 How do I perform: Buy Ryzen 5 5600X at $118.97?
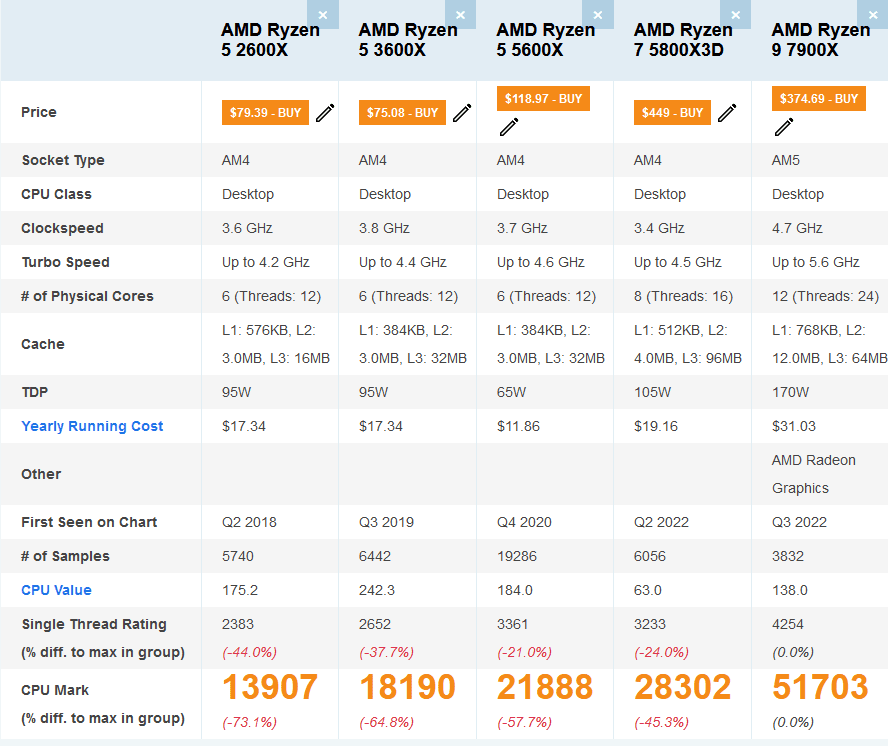pos(543,99)
